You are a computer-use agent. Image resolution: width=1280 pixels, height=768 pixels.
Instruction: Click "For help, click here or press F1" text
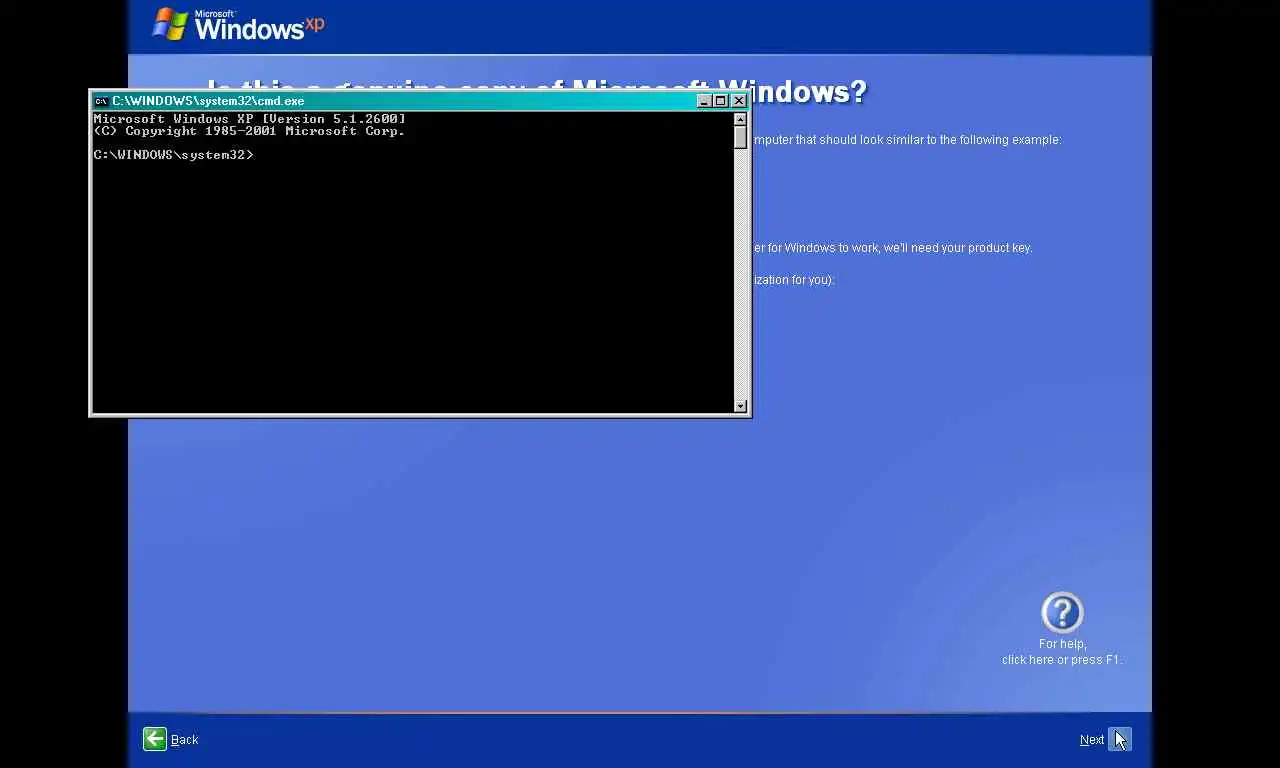pyautogui.click(x=1062, y=652)
